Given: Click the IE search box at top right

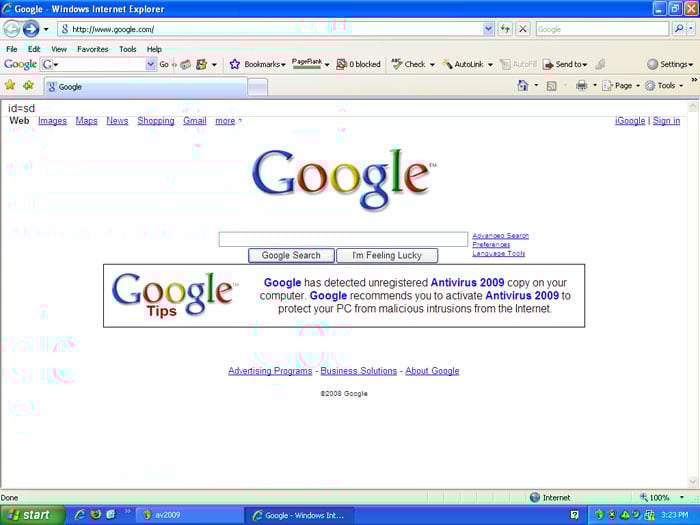Looking at the screenshot, I should [602, 29].
